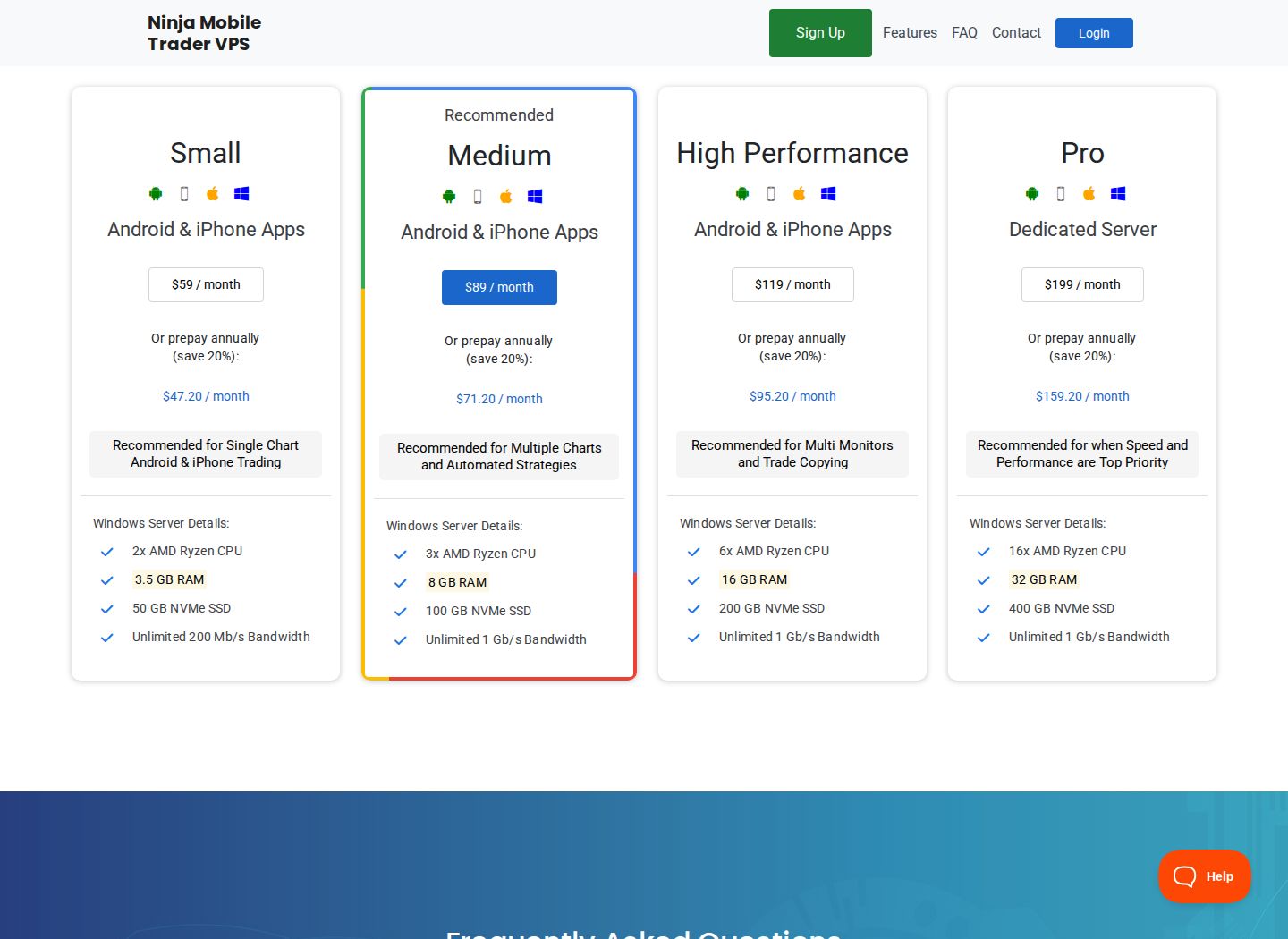Image resolution: width=1288 pixels, height=939 pixels.
Task: Select $159.20 / month annual link
Action: coord(1082,396)
